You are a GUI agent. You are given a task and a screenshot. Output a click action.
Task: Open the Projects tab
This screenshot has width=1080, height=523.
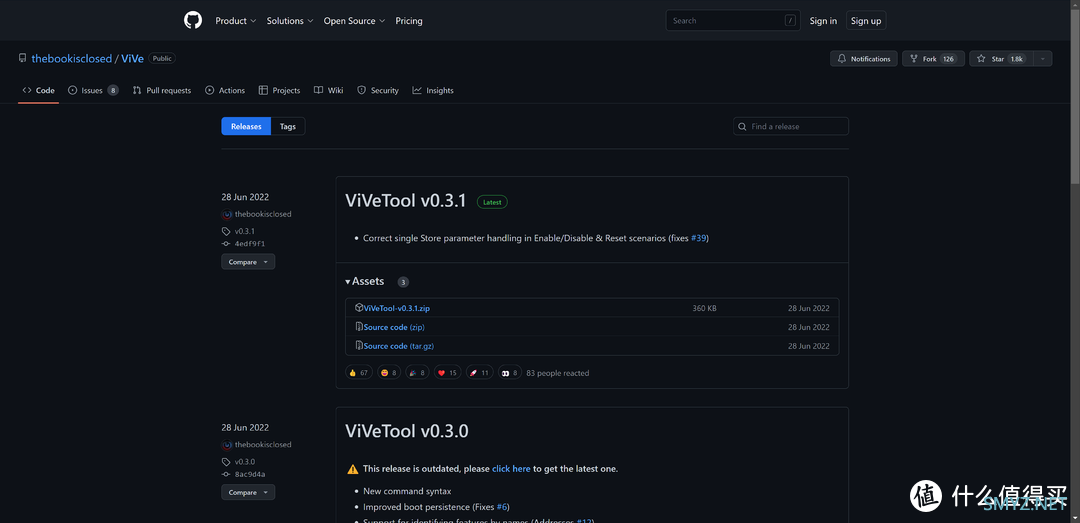[280, 90]
